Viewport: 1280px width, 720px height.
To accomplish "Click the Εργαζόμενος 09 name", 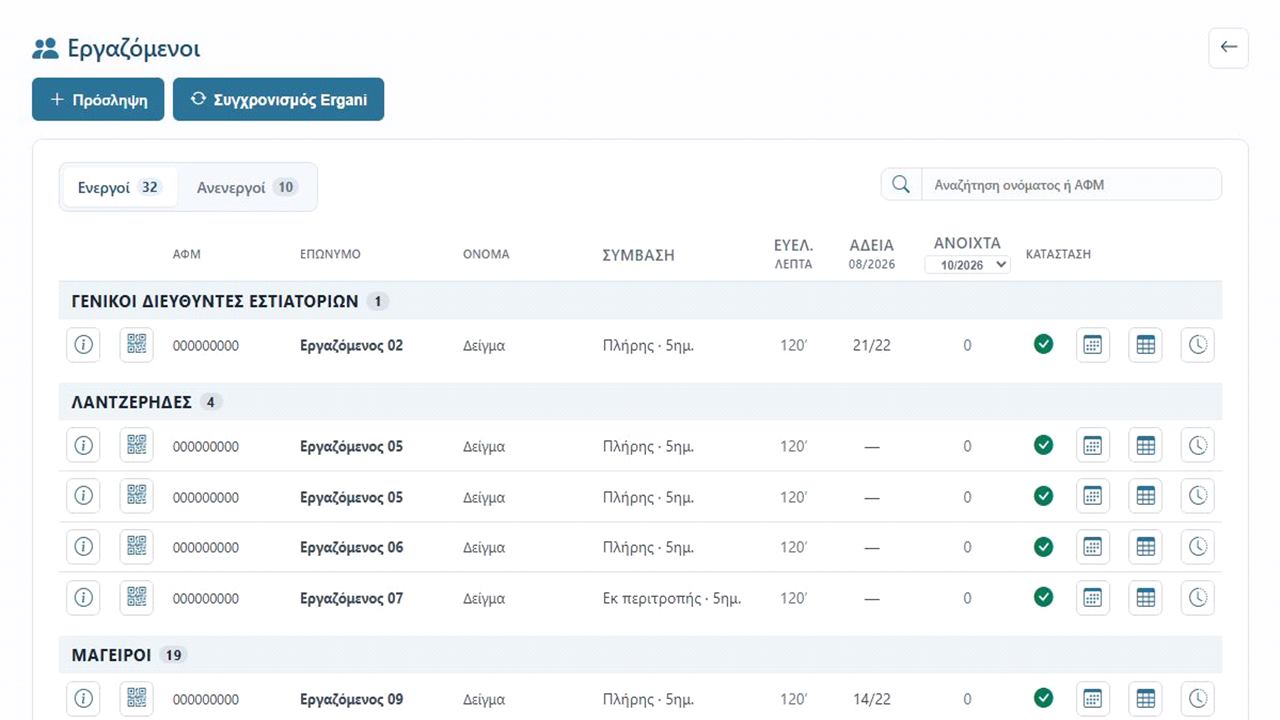I will pyautogui.click(x=352, y=700).
